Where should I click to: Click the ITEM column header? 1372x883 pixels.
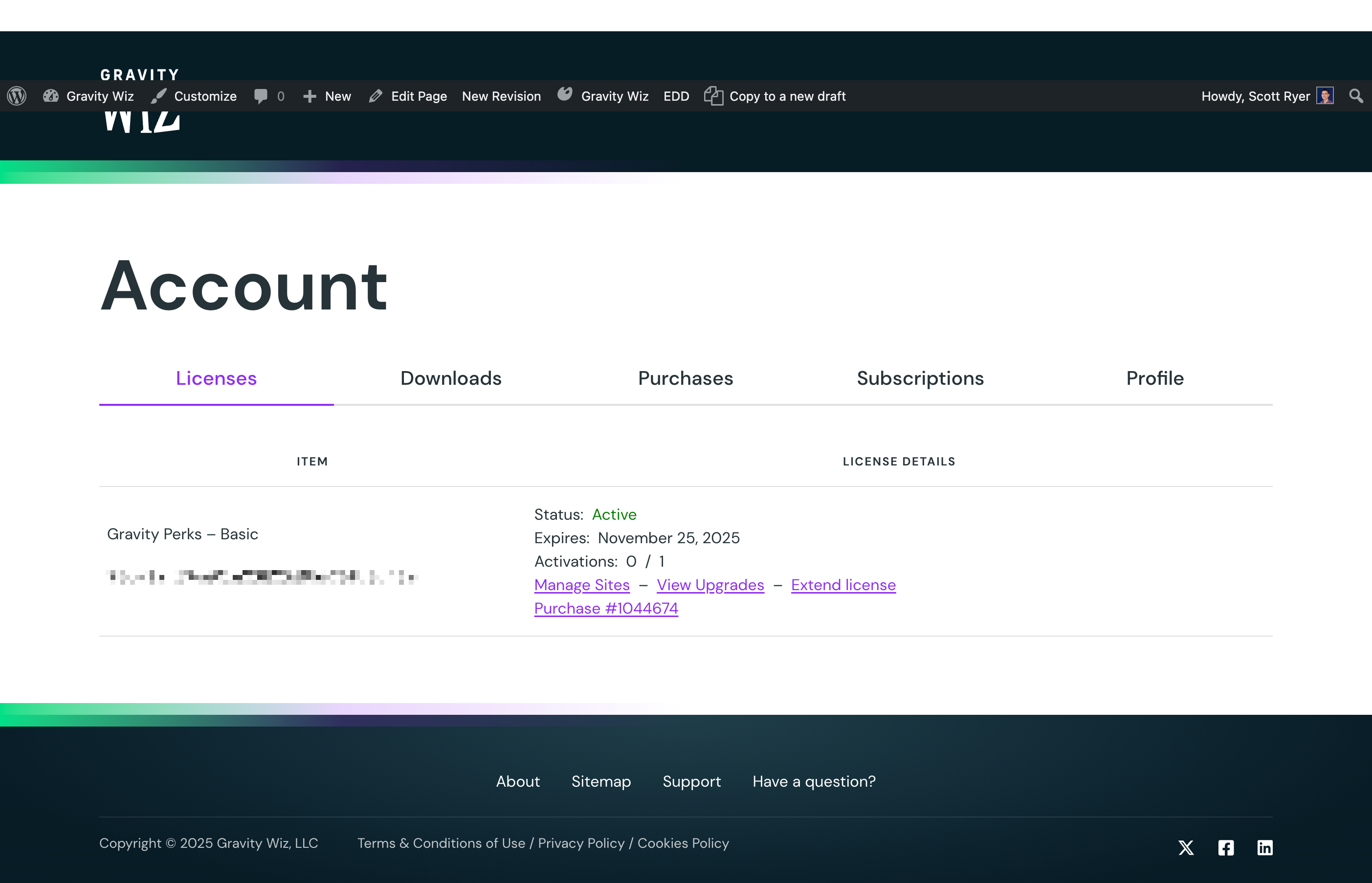click(312, 462)
